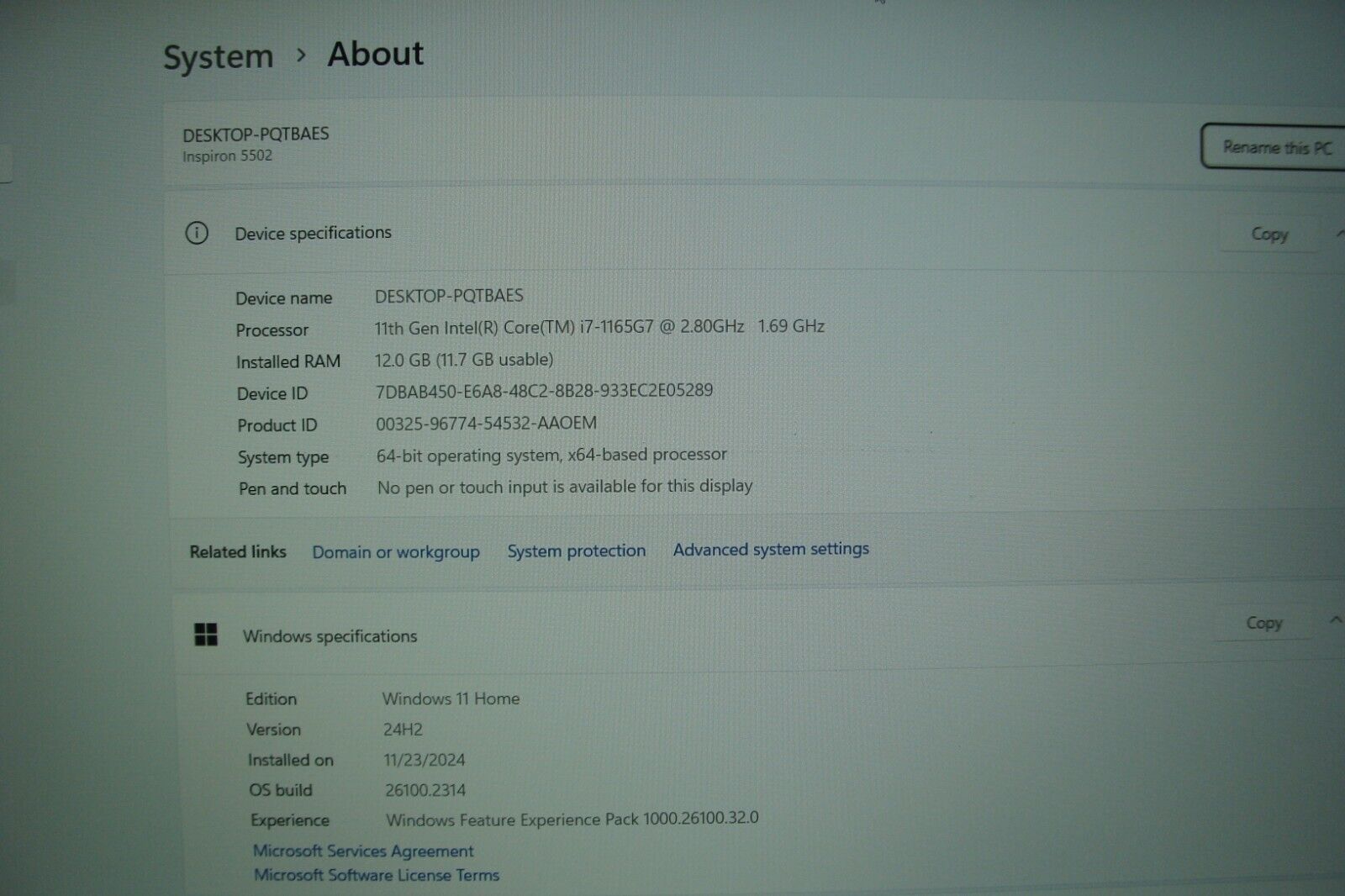Click the info icon beside Device specifications
Screen dimensions: 1345x896
(198, 234)
